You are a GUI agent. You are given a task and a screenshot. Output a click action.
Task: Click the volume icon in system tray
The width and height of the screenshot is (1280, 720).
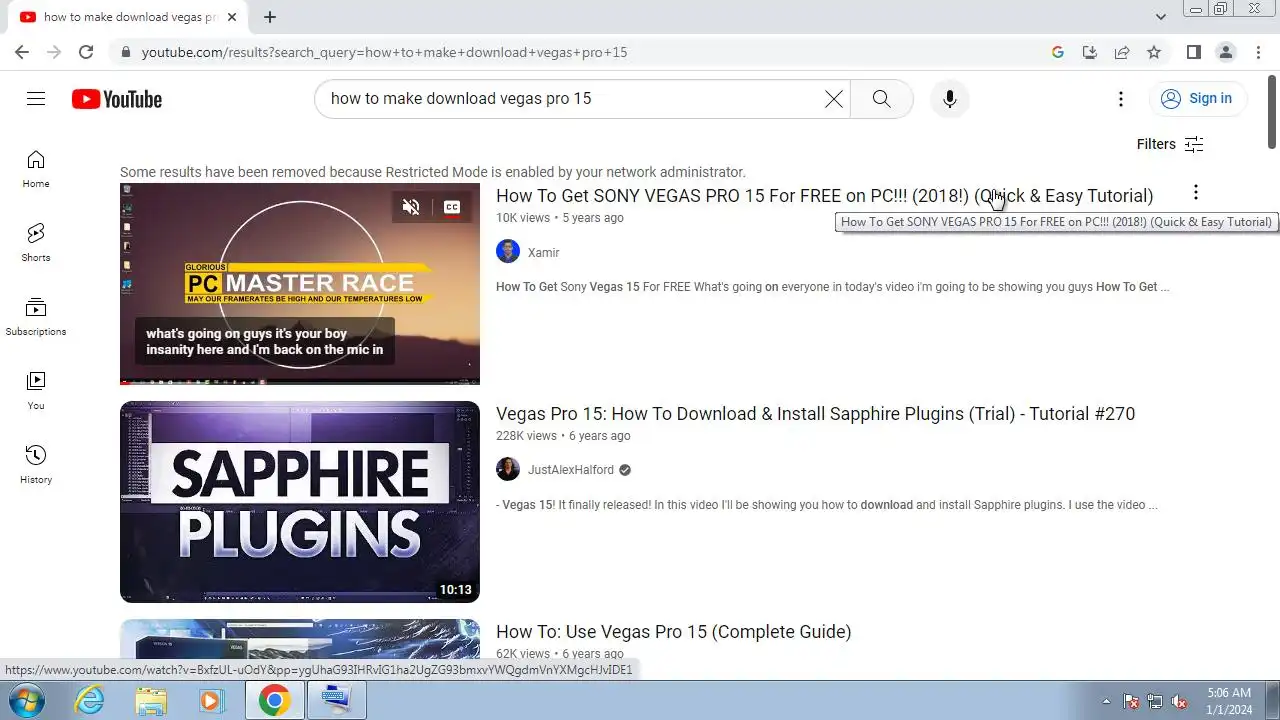click(1179, 701)
